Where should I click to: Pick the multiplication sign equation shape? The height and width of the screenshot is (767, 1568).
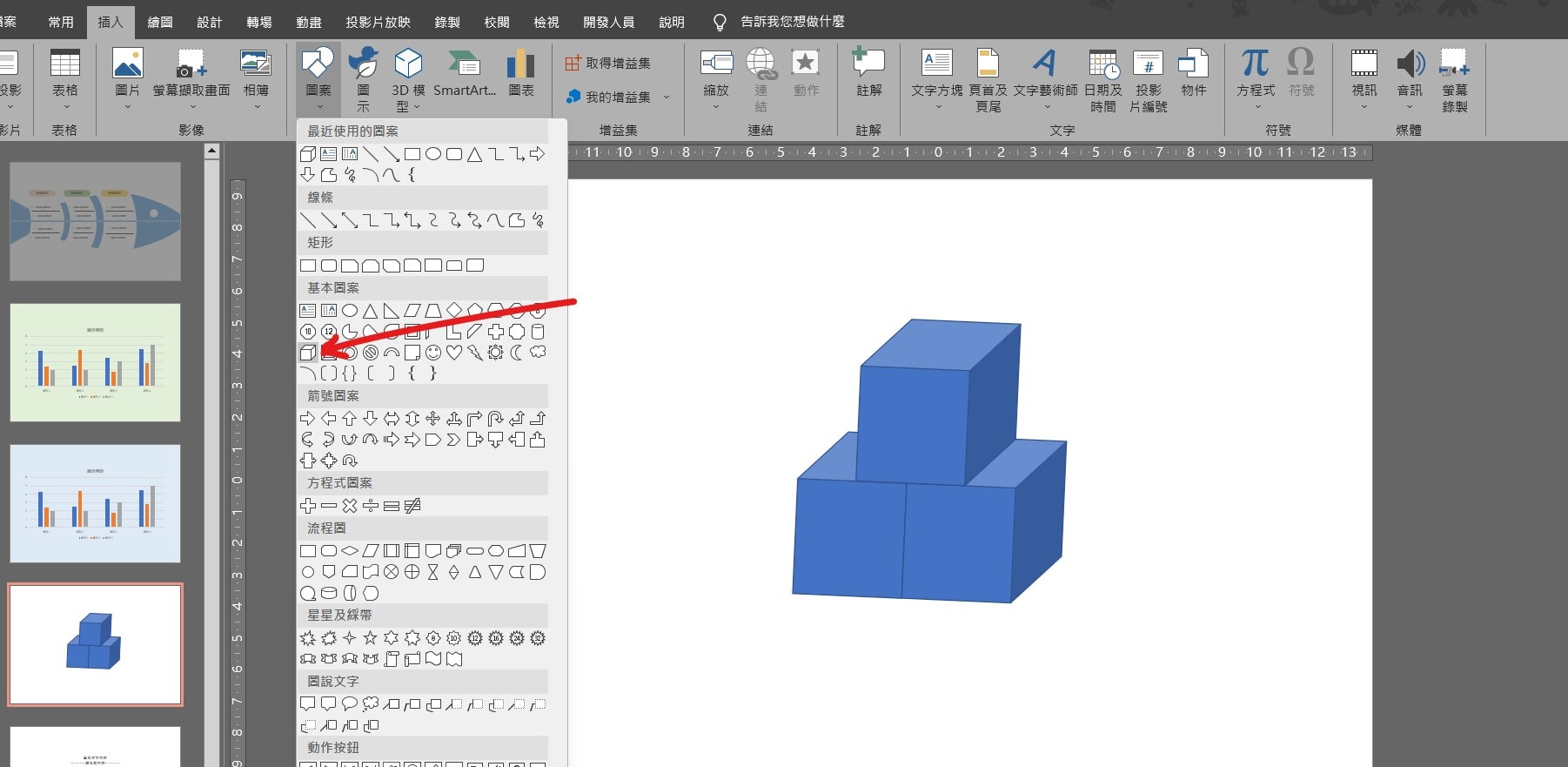point(350,506)
